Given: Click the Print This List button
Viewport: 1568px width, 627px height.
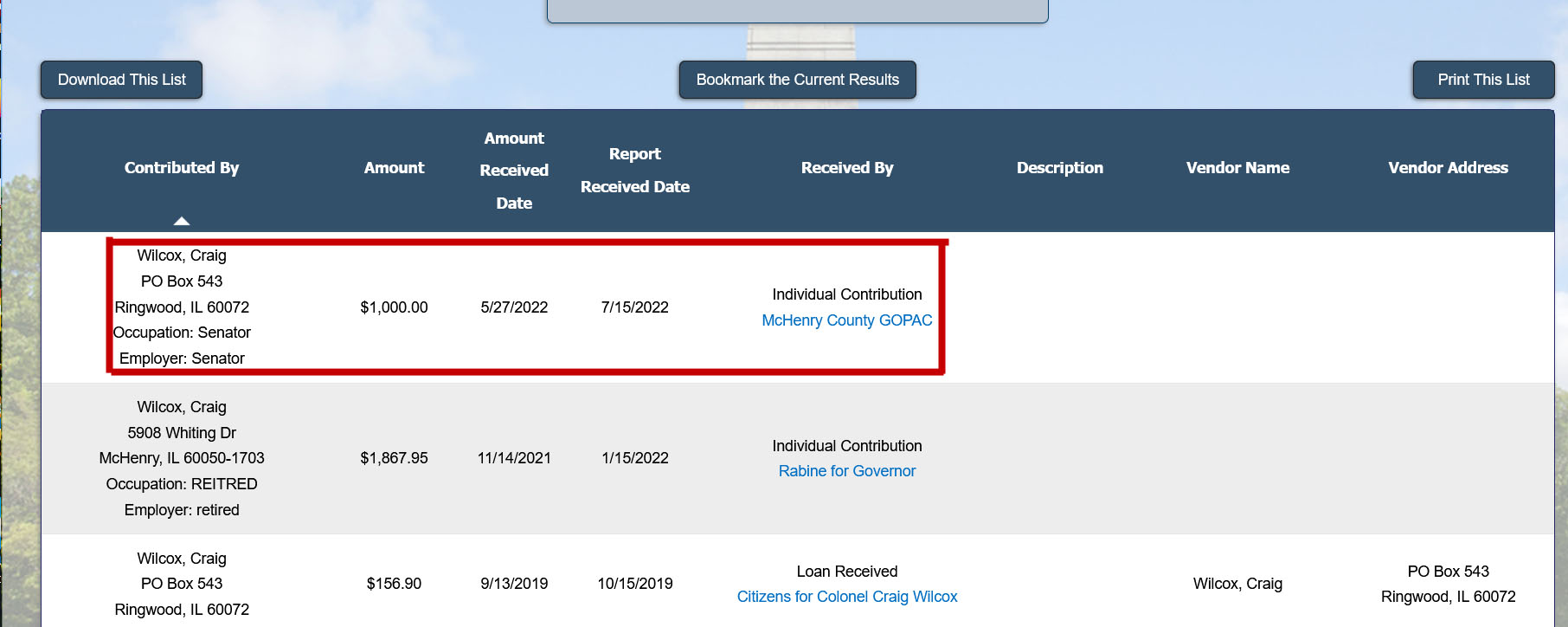Looking at the screenshot, I should (x=1483, y=80).
